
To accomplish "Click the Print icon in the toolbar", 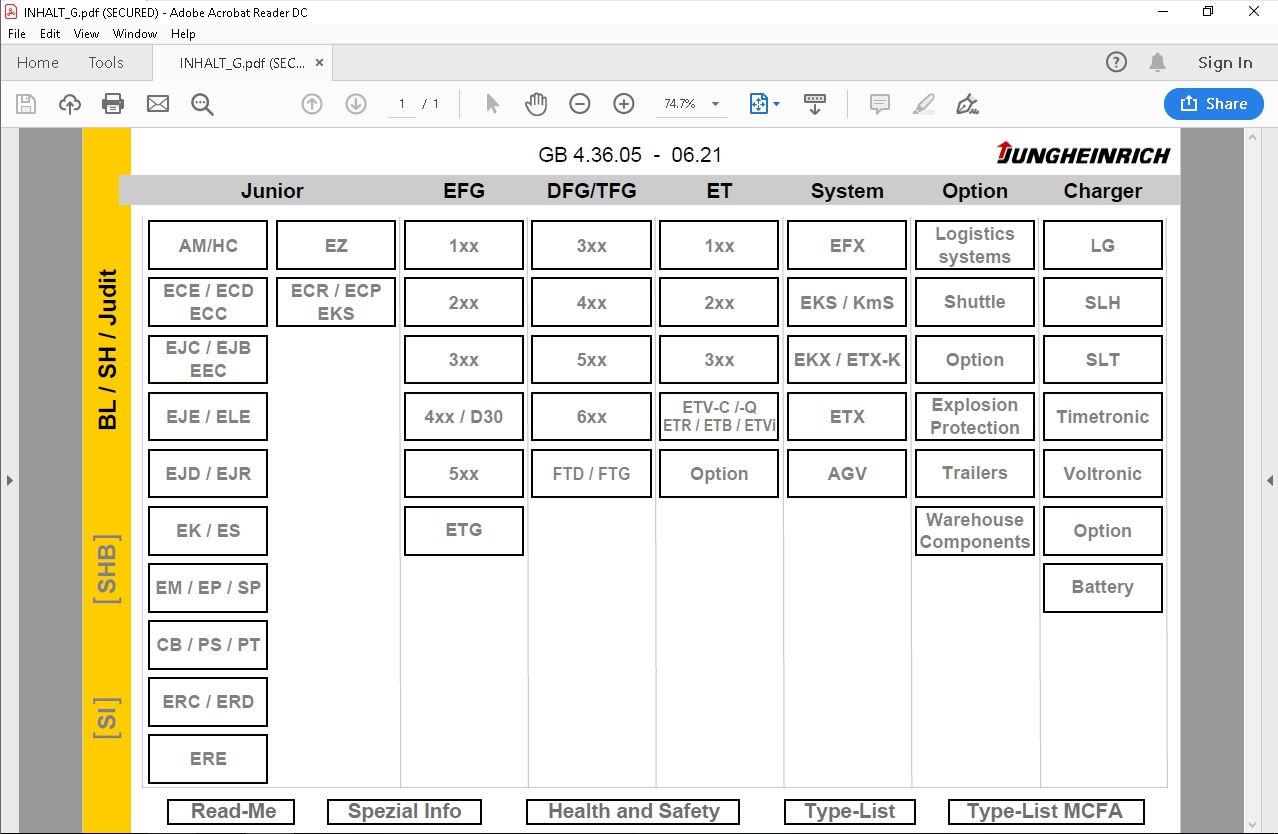I will click(112, 103).
